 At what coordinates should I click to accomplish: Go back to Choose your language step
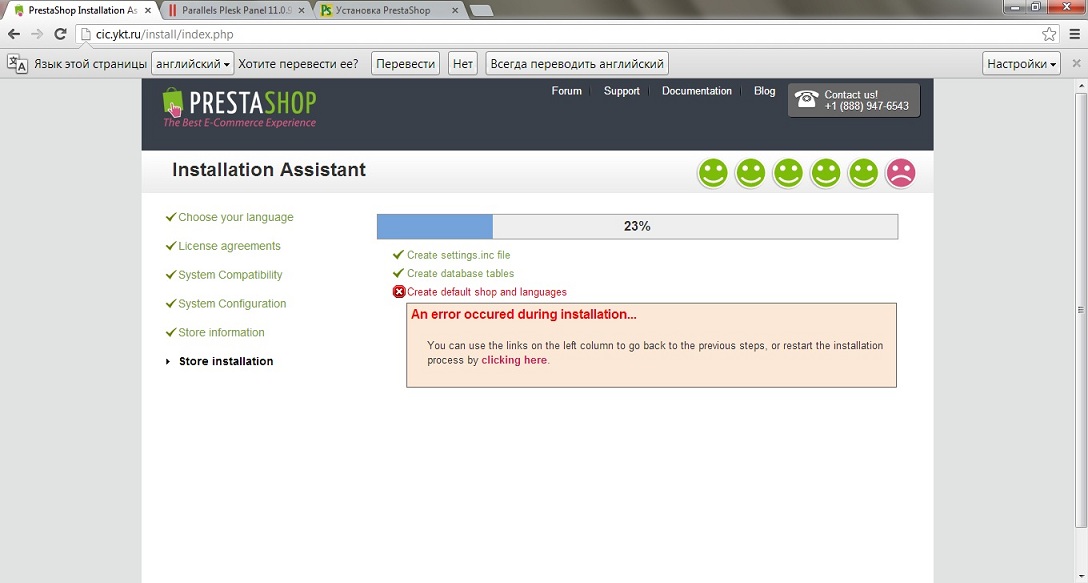[x=235, y=217]
